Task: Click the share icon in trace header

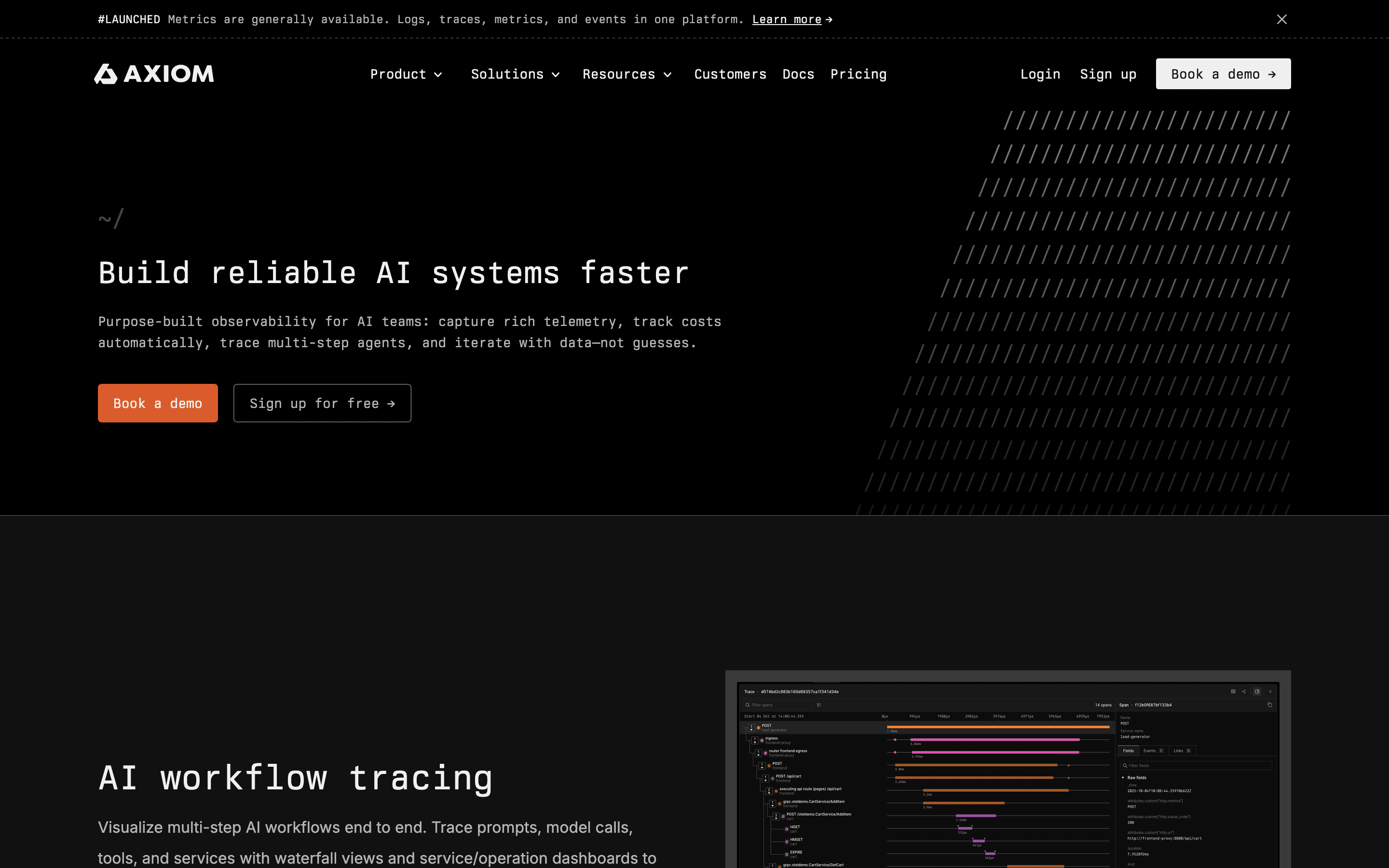Action: point(1244,692)
